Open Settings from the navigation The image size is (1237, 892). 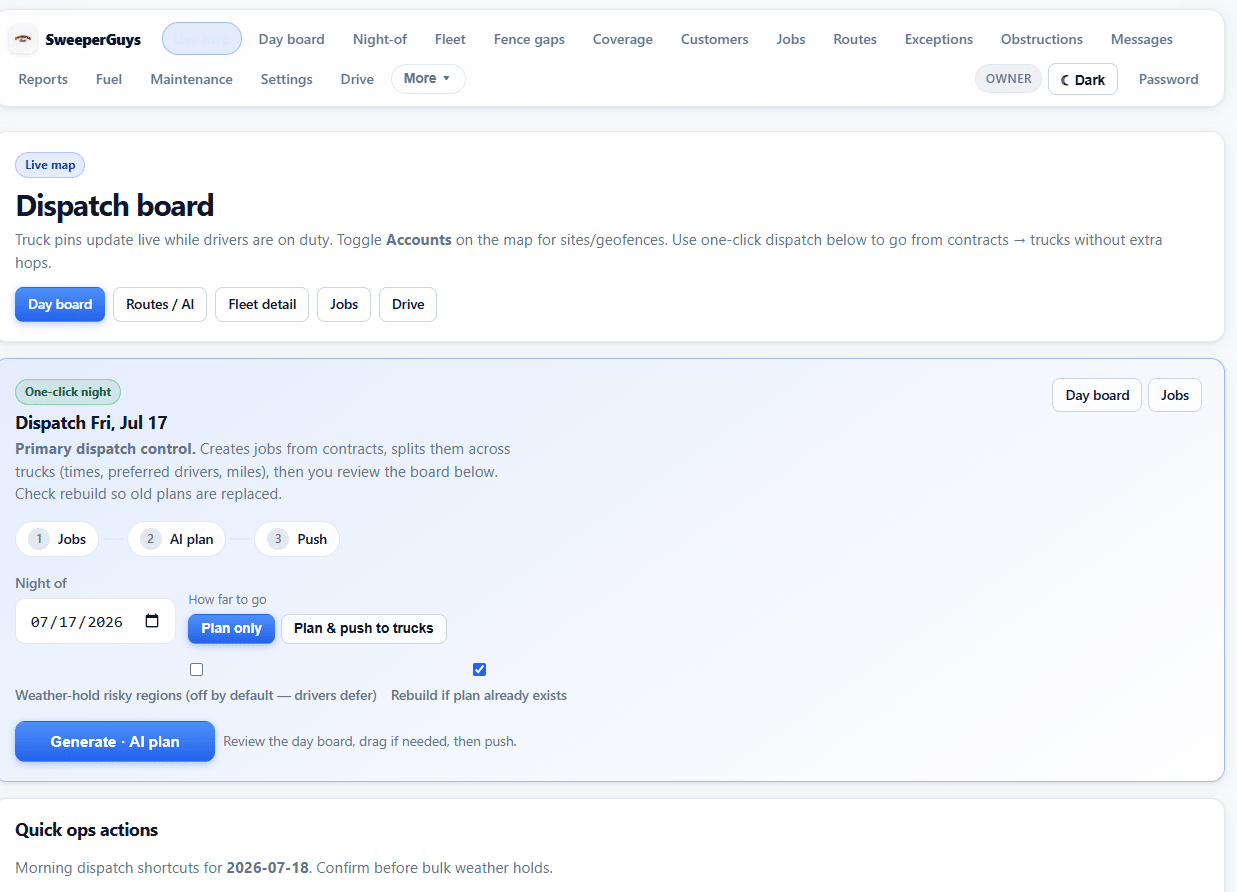click(x=287, y=79)
